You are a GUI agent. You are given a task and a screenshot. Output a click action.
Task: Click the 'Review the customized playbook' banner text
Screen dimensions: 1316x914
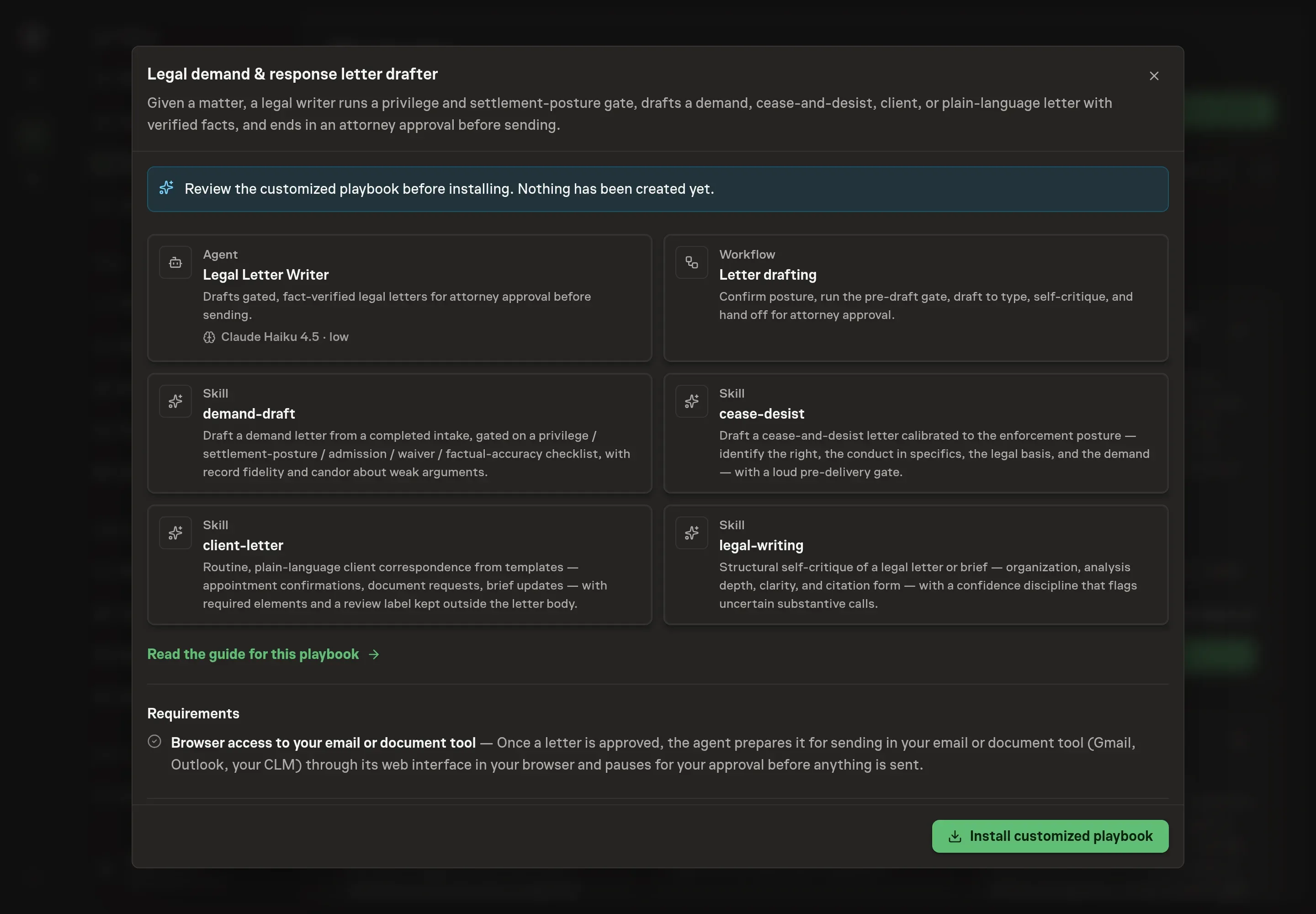tap(449, 189)
